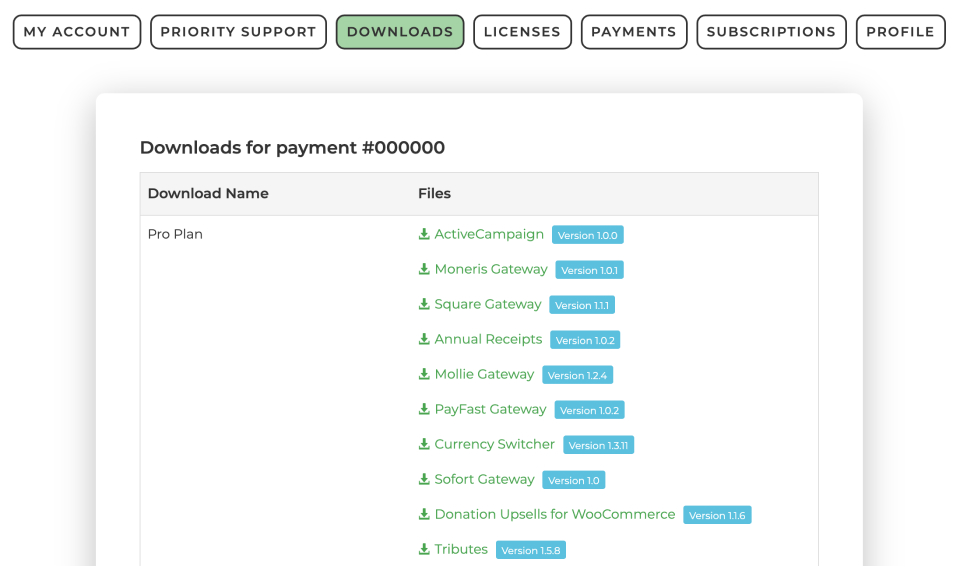The width and height of the screenshot is (960, 567).
Task: Click the Version 1.5.8 badge
Action: [531, 550]
